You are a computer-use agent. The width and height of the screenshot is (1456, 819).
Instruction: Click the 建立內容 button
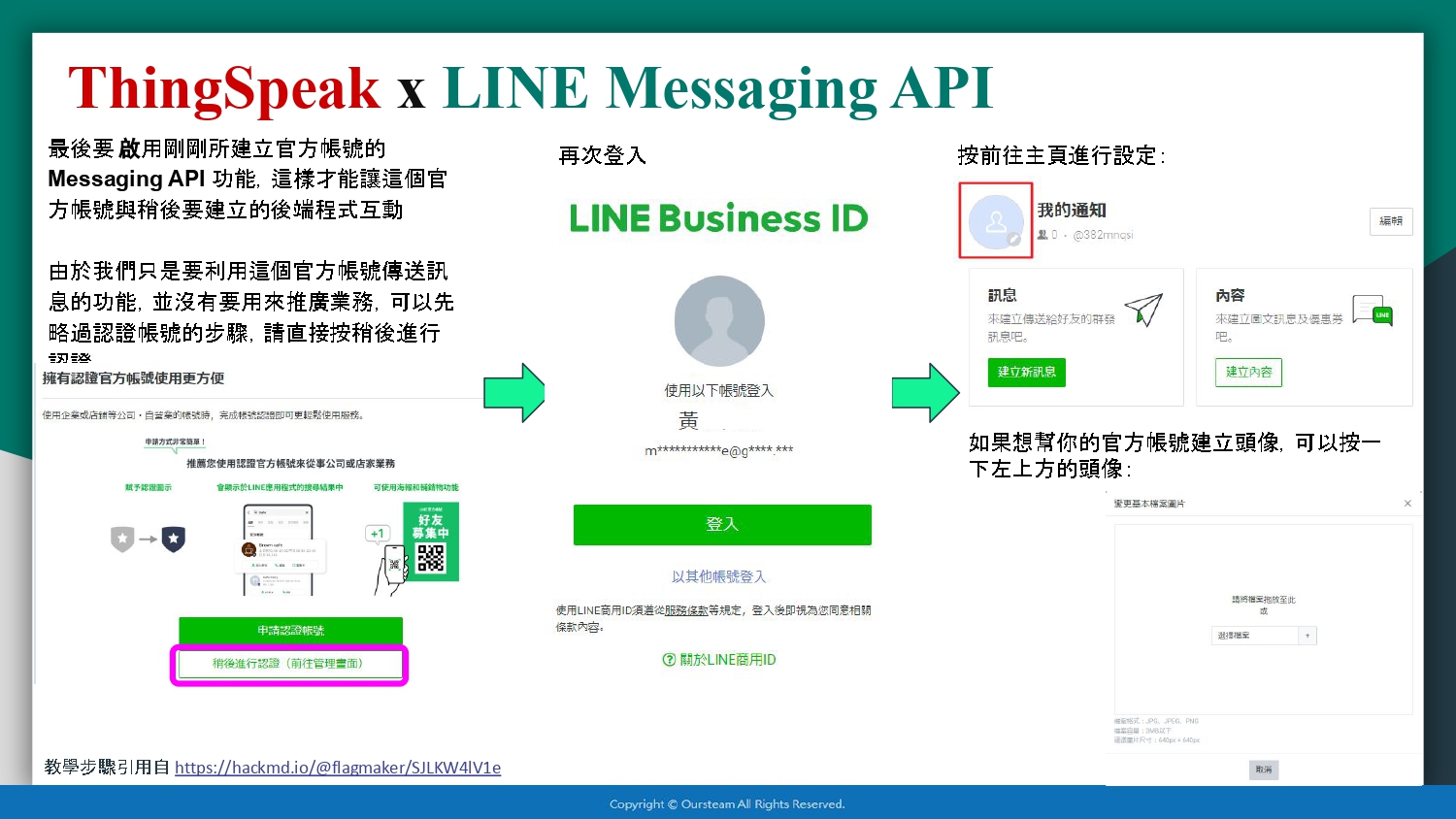1248,373
